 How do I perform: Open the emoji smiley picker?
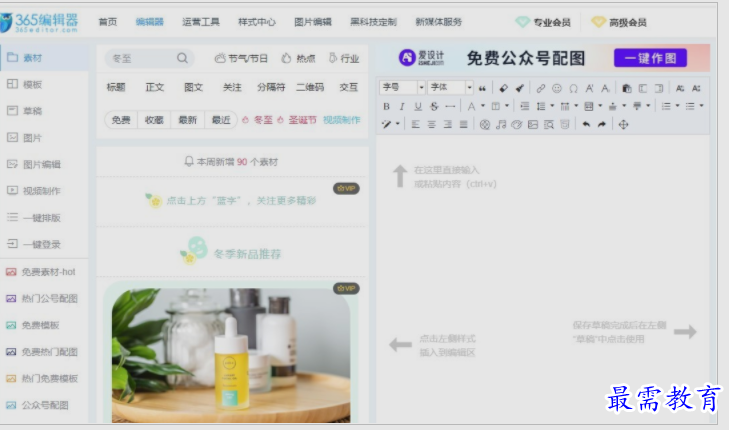[x=557, y=88]
